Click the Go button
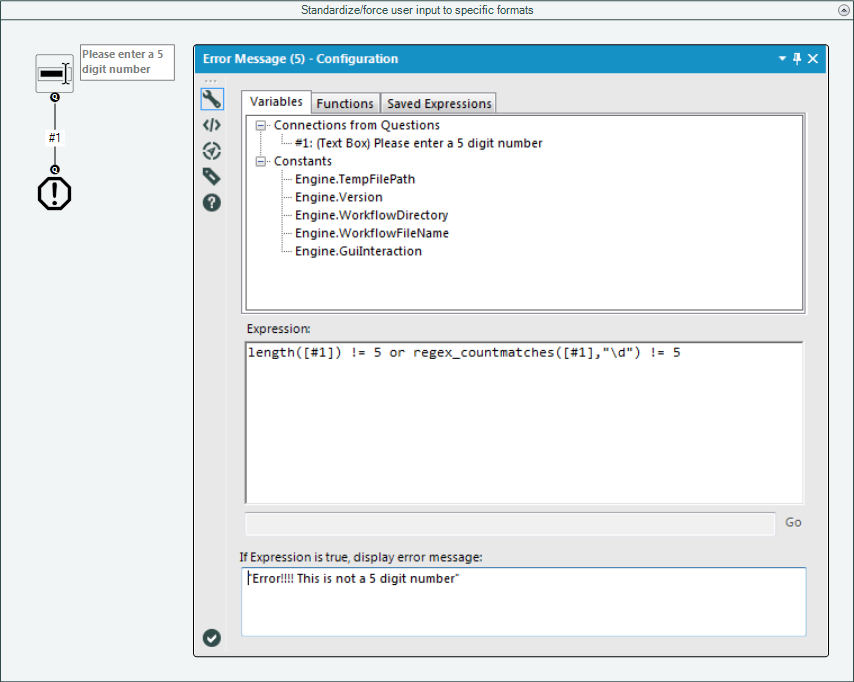This screenshot has width=854, height=682. (793, 522)
